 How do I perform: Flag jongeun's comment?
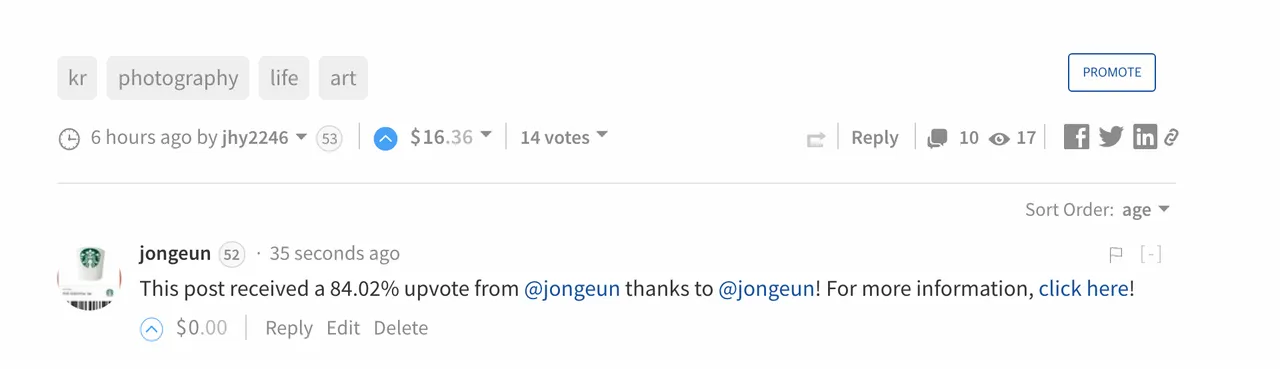[x=1116, y=255]
